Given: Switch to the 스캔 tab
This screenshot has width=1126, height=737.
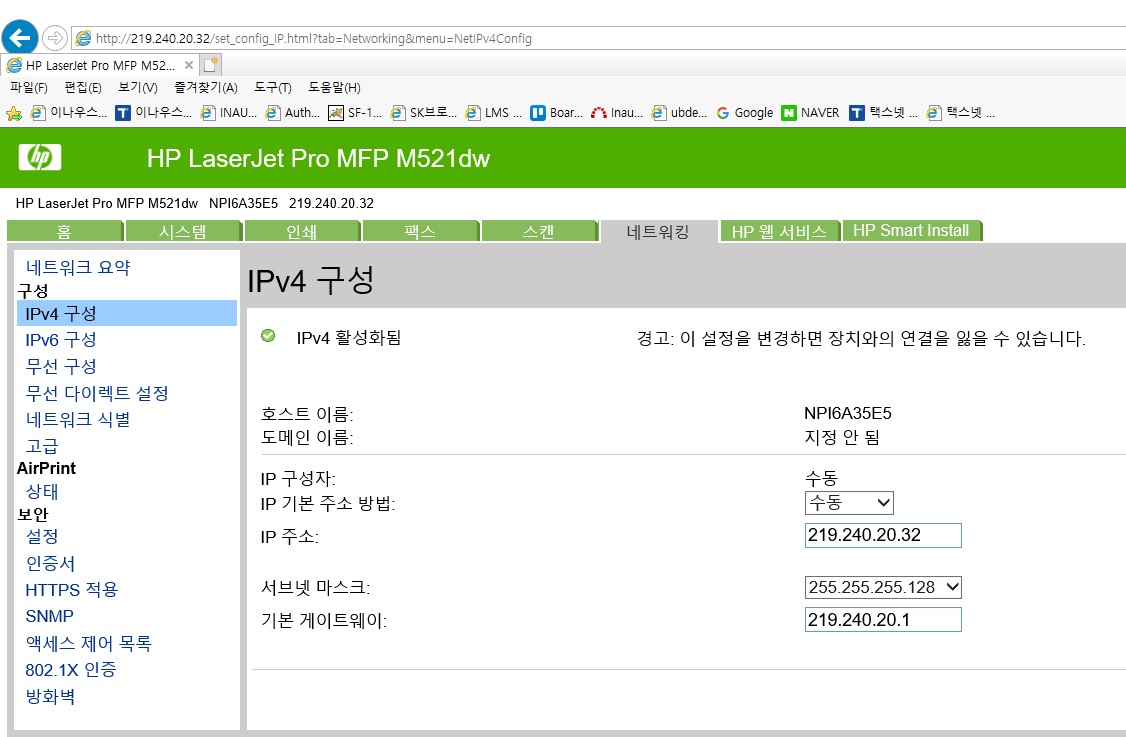Looking at the screenshot, I should pos(539,231).
